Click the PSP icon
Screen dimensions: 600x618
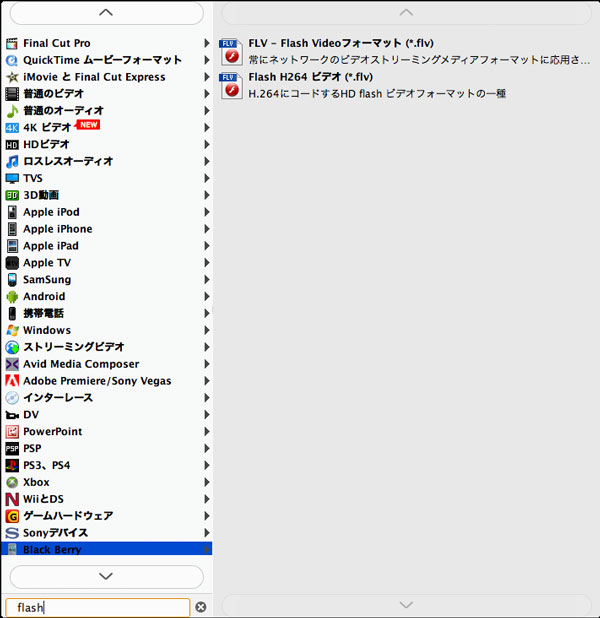click(12, 449)
